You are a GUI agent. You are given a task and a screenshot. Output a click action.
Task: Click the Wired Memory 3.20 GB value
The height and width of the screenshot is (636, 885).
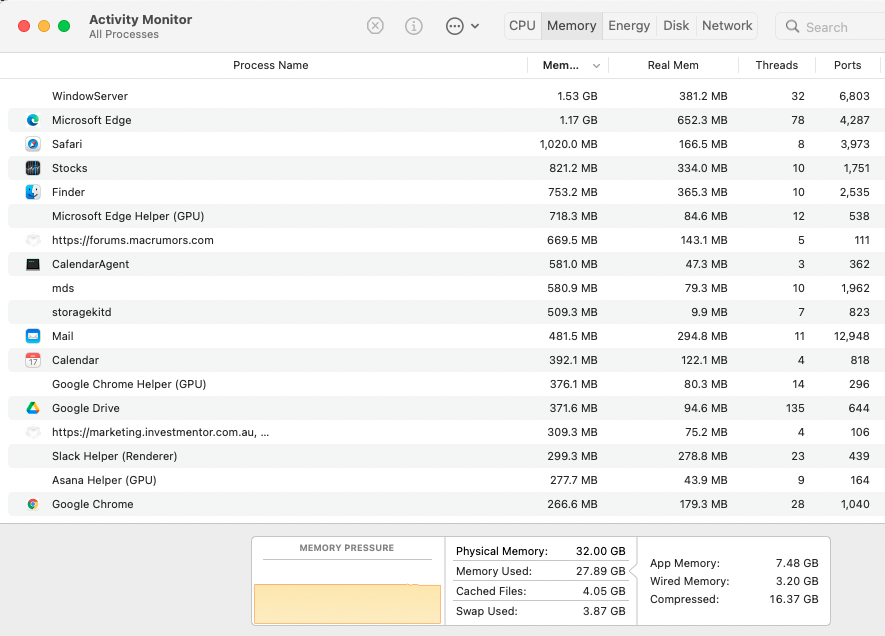796,581
